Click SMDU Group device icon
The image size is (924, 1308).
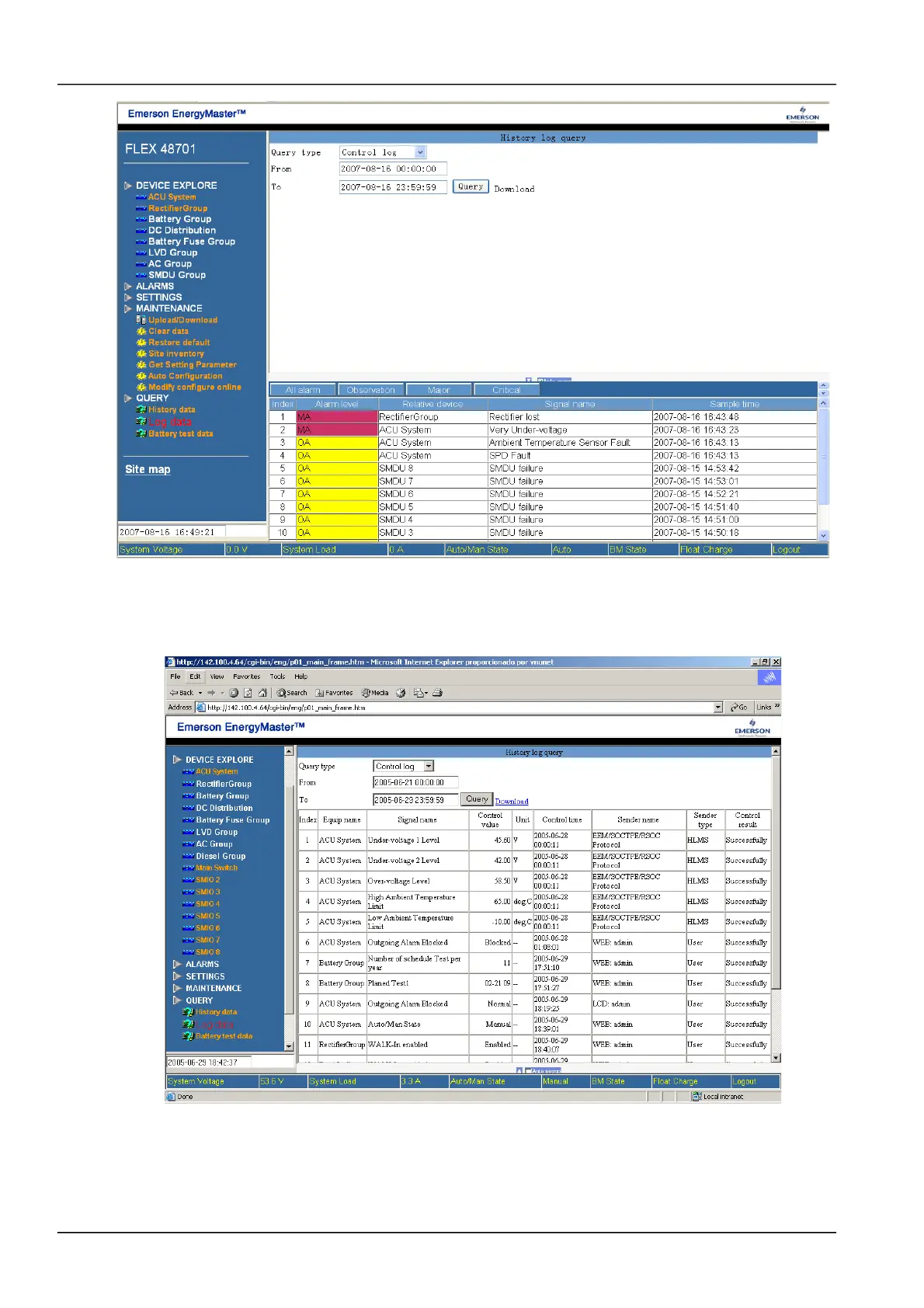click(141, 275)
